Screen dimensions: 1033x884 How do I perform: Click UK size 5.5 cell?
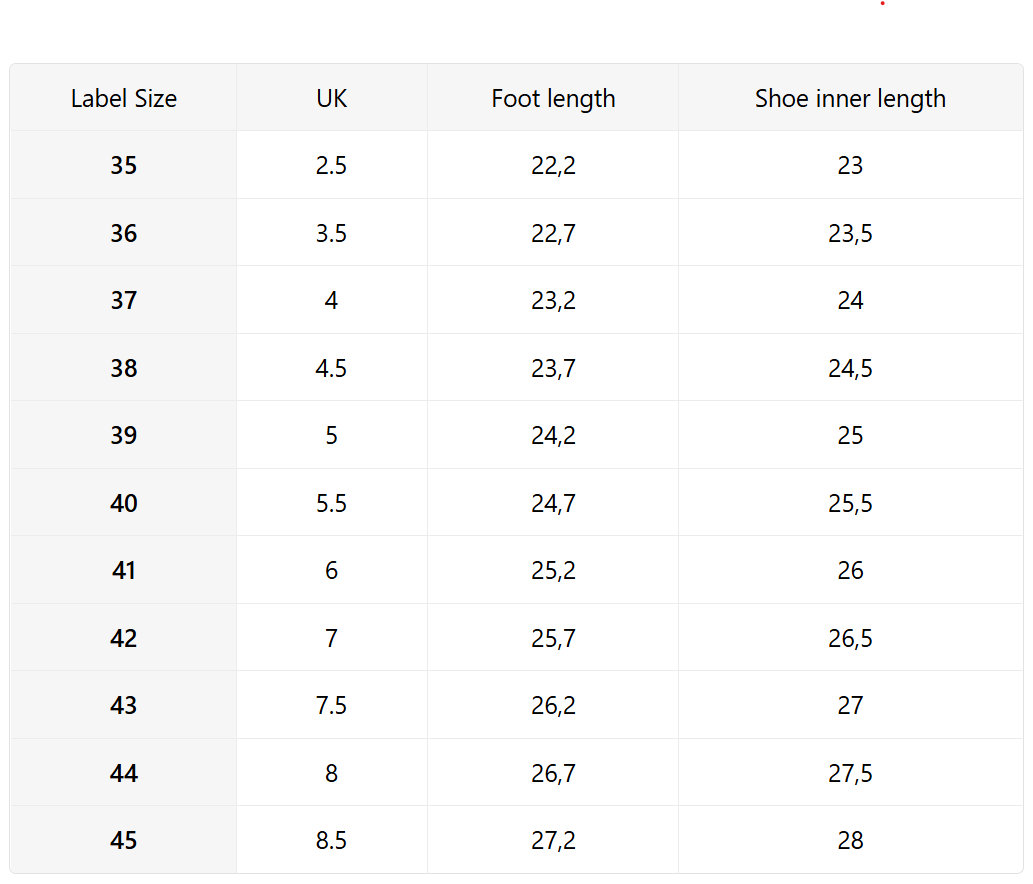coord(331,504)
